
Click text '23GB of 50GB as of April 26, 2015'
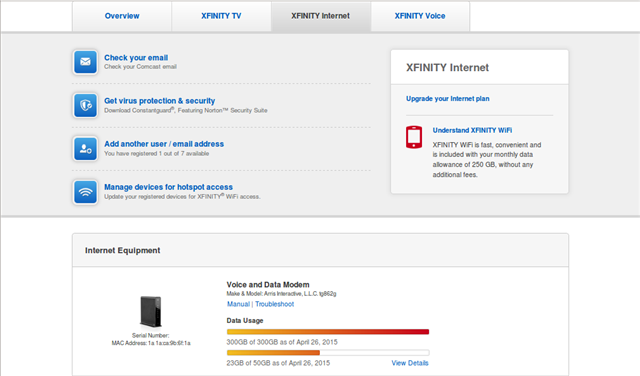[x=278, y=363]
